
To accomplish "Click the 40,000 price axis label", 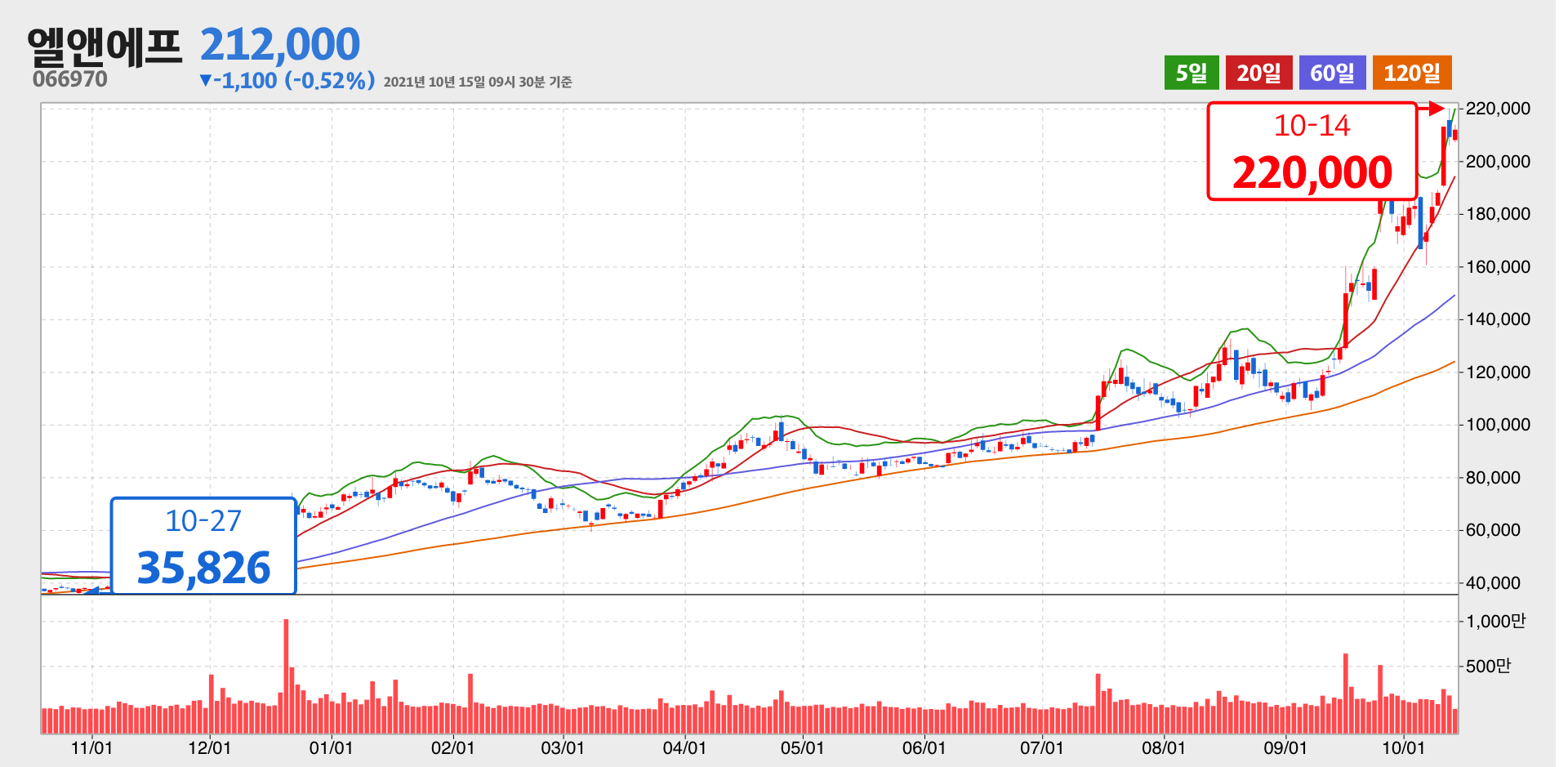I will (1493, 583).
